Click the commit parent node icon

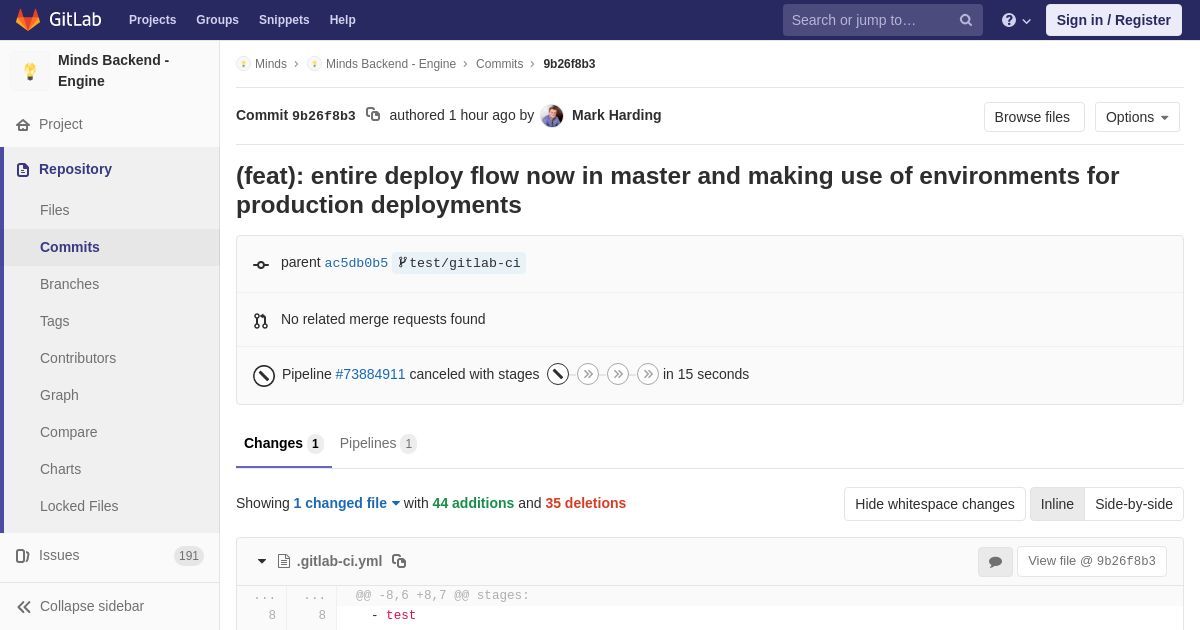point(261,265)
